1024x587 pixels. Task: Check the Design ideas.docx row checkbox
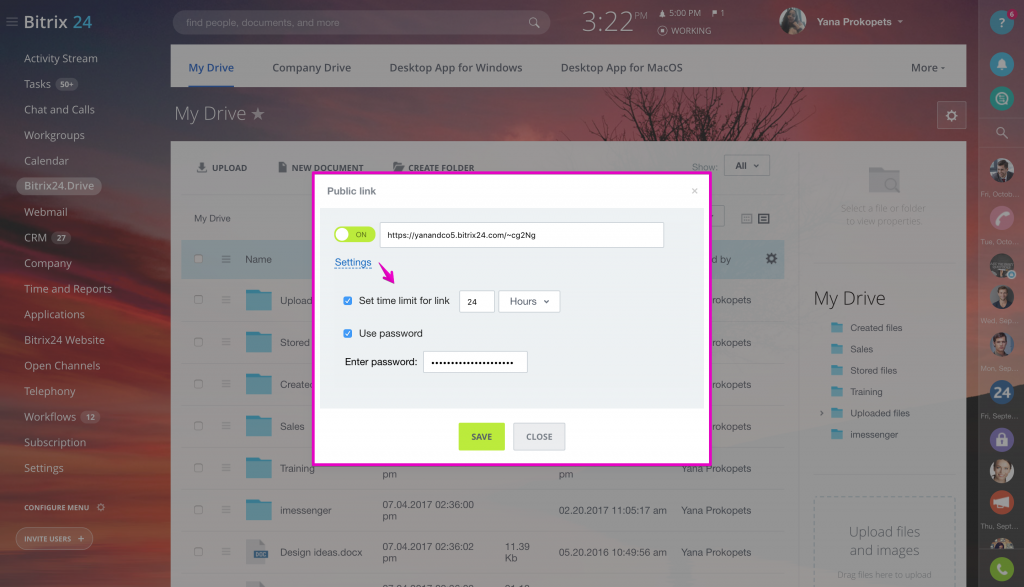(x=199, y=552)
